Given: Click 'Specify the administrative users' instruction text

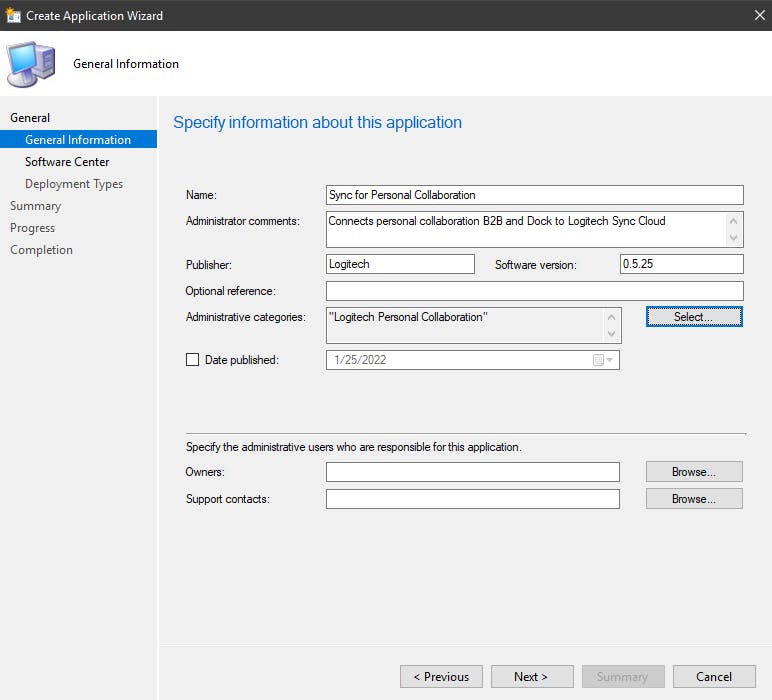Looking at the screenshot, I should pyautogui.click(x=354, y=447).
